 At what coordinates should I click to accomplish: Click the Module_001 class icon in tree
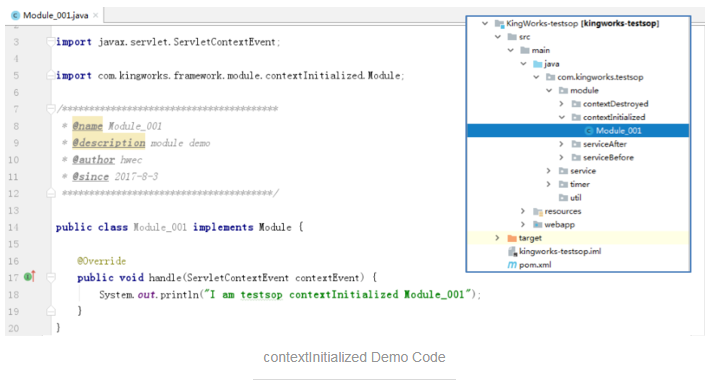589,131
